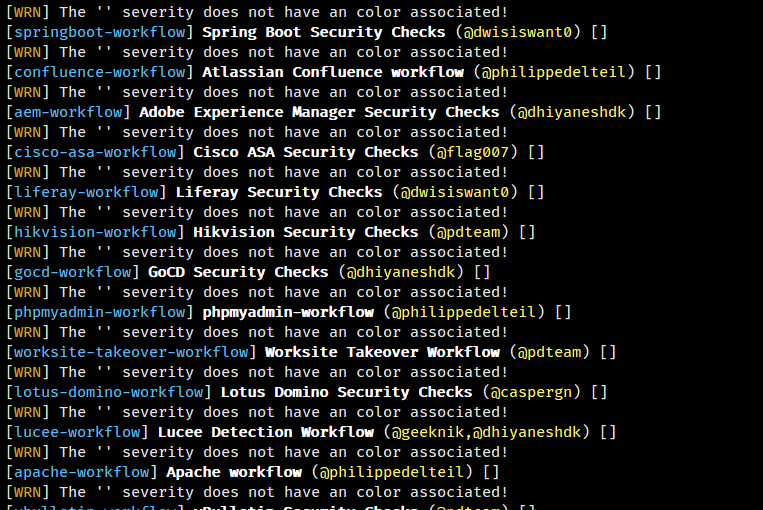Click the apache-workflow template ID
The height and width of the screenshot is (510, 763).
click(82, 471)
